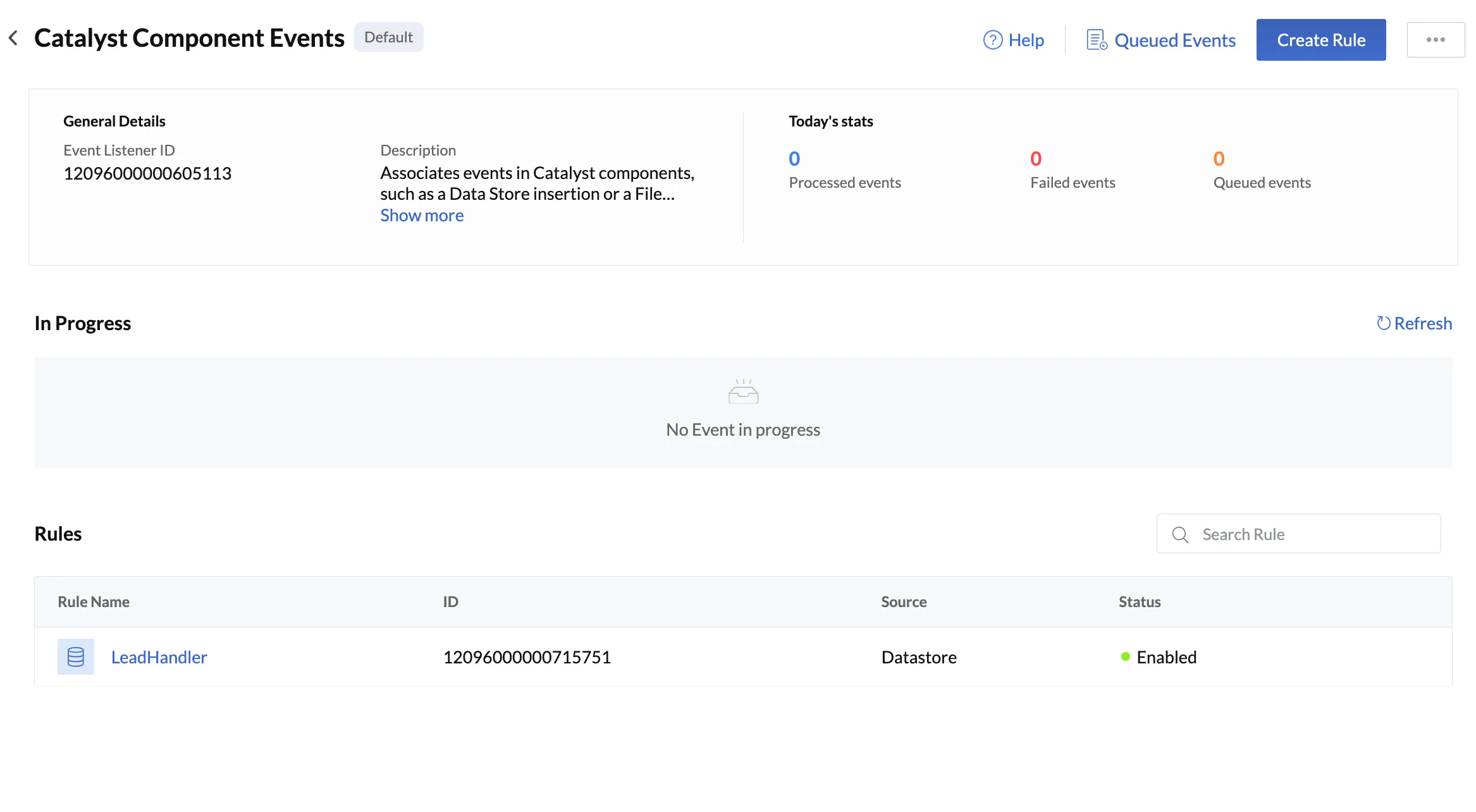Click rule ID 12096000000715751
The height and width of the screenshot is (812, 1476).
(x=527, y=657)
